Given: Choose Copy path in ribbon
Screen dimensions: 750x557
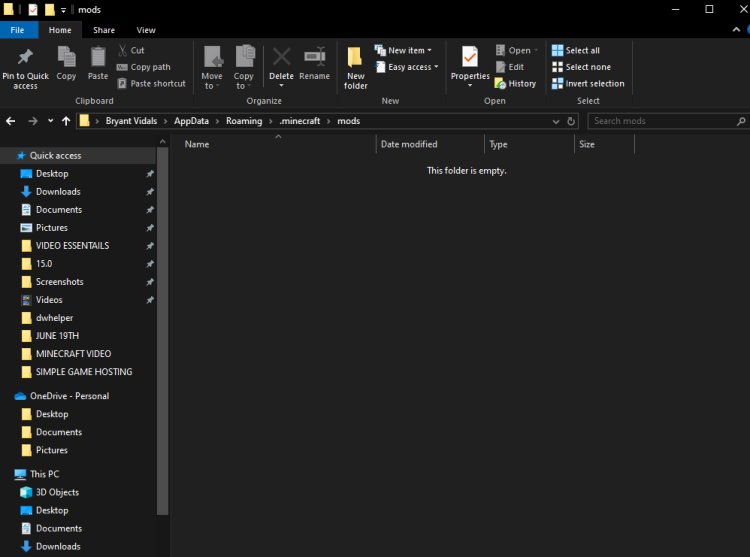Looking at the screenshot, I should pyautogui.click(x=143, y=67).
